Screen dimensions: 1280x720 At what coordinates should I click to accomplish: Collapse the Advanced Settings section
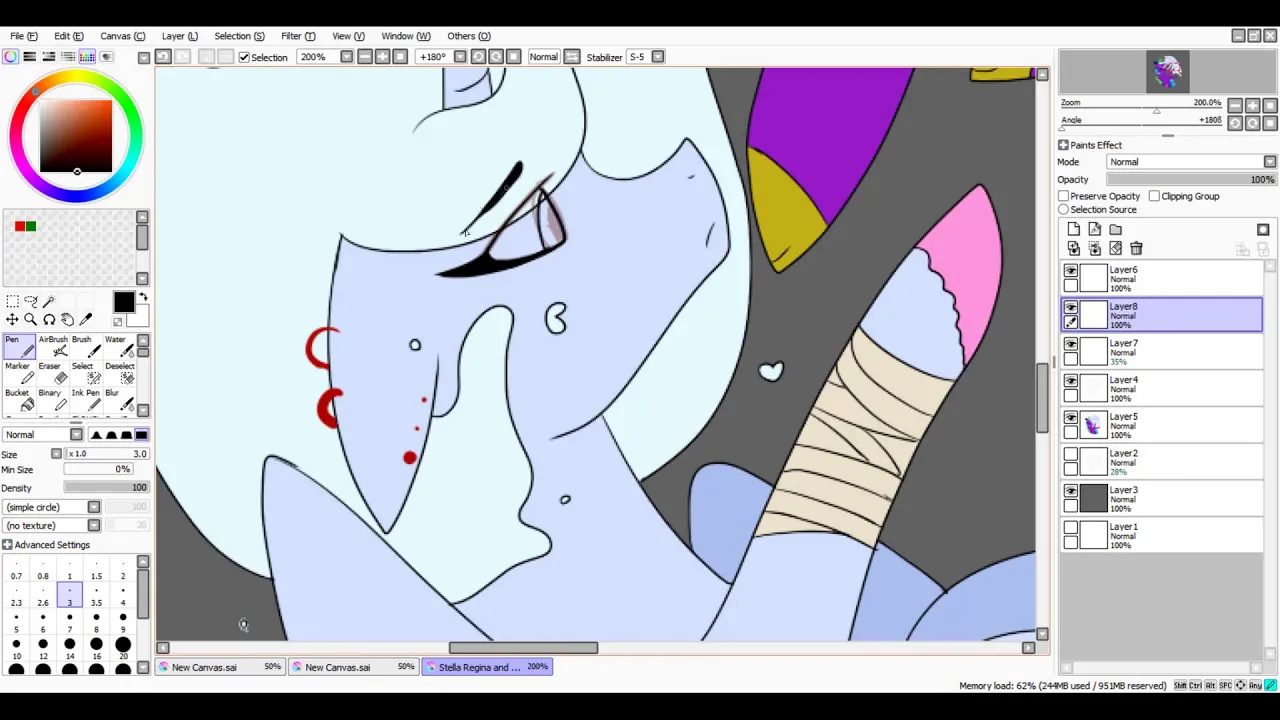click(x=7, y=545)
